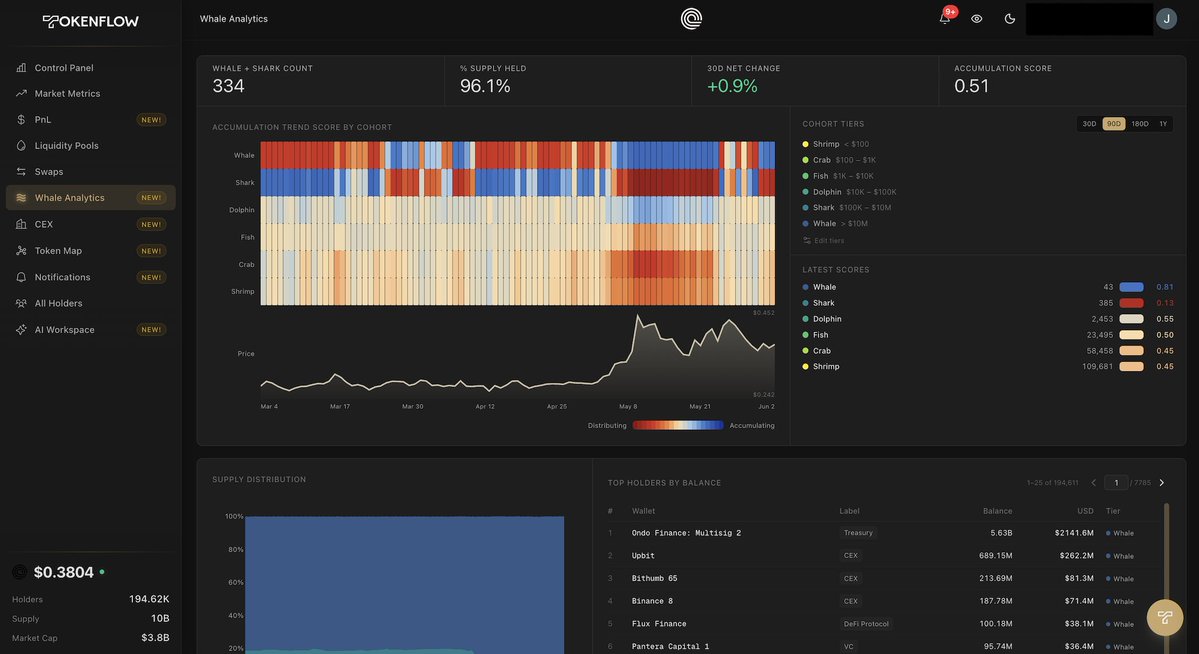The width and height of the screenshot is (1199, 654).
Task: Click the Dolphin entry in Latest Scores
Action: (986, 319)
